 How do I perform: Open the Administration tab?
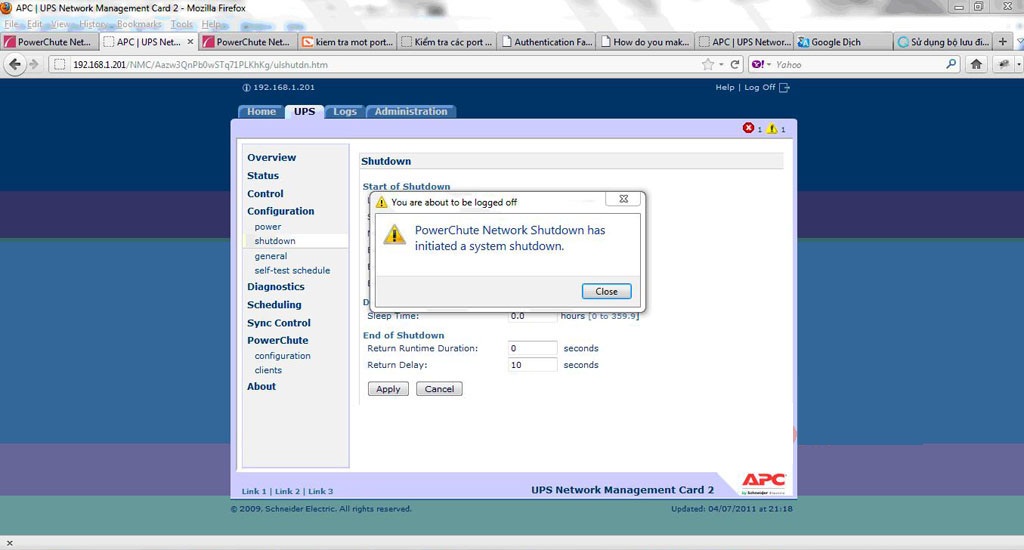click(x=411, y=112)
